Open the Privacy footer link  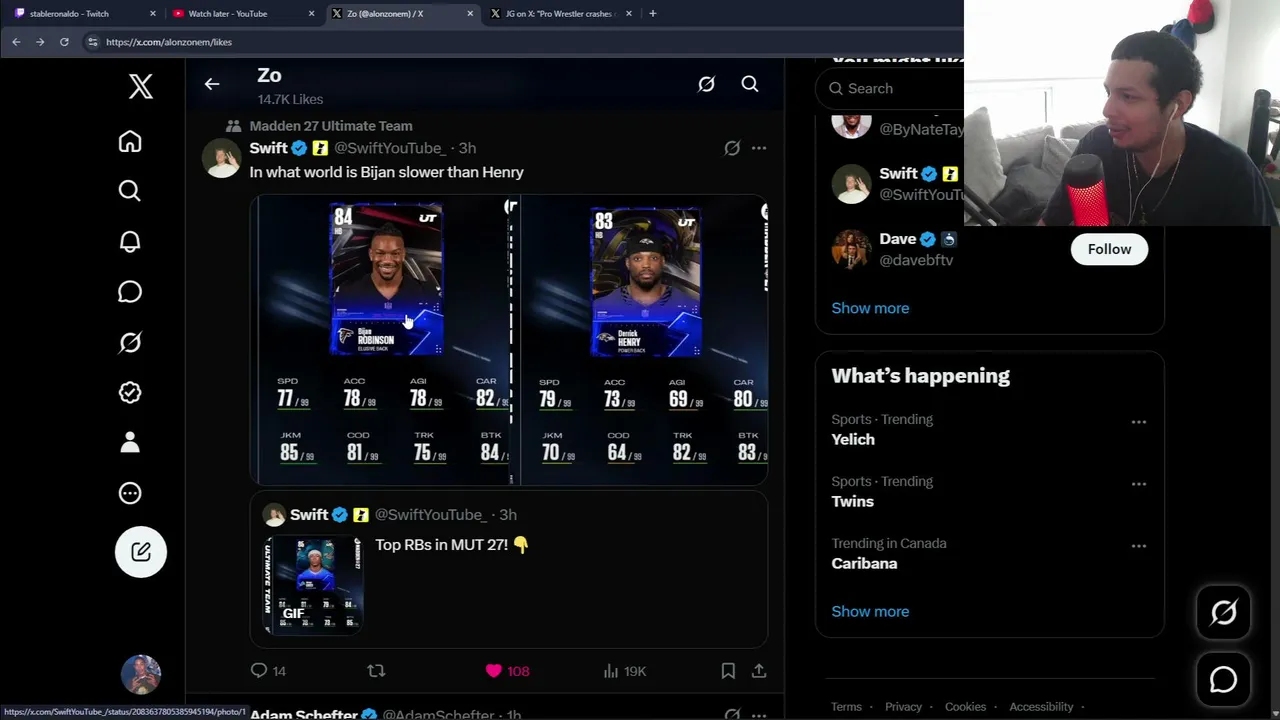click(x=903, y=707)
